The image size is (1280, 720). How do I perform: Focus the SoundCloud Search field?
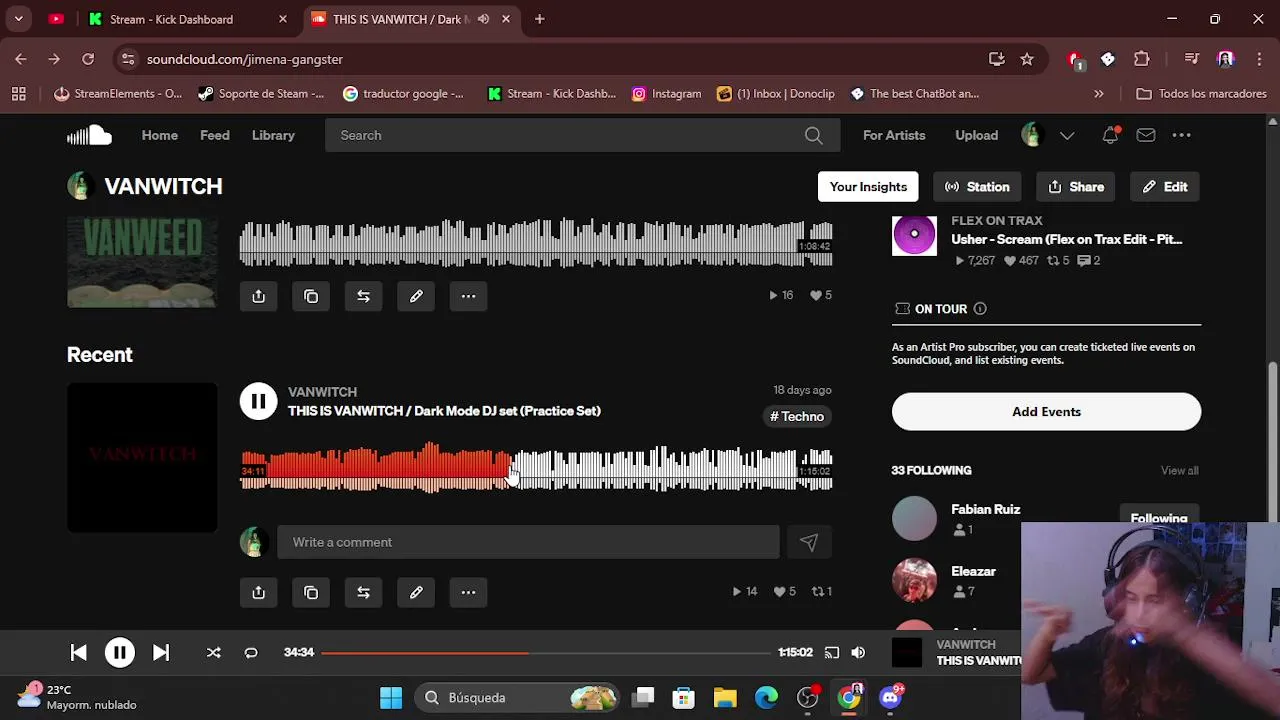582,135
